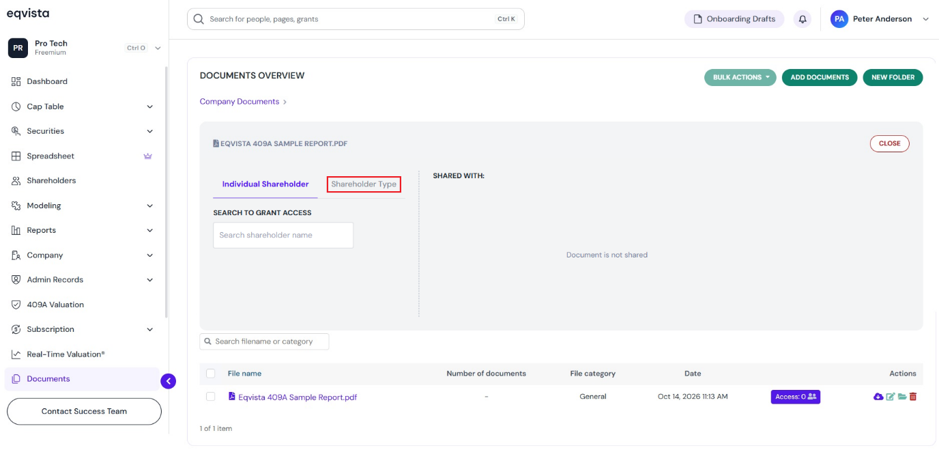939x450 pixels.
Task: Click the edit pencil icon in Actions
Action: click(x=890, y=397)
